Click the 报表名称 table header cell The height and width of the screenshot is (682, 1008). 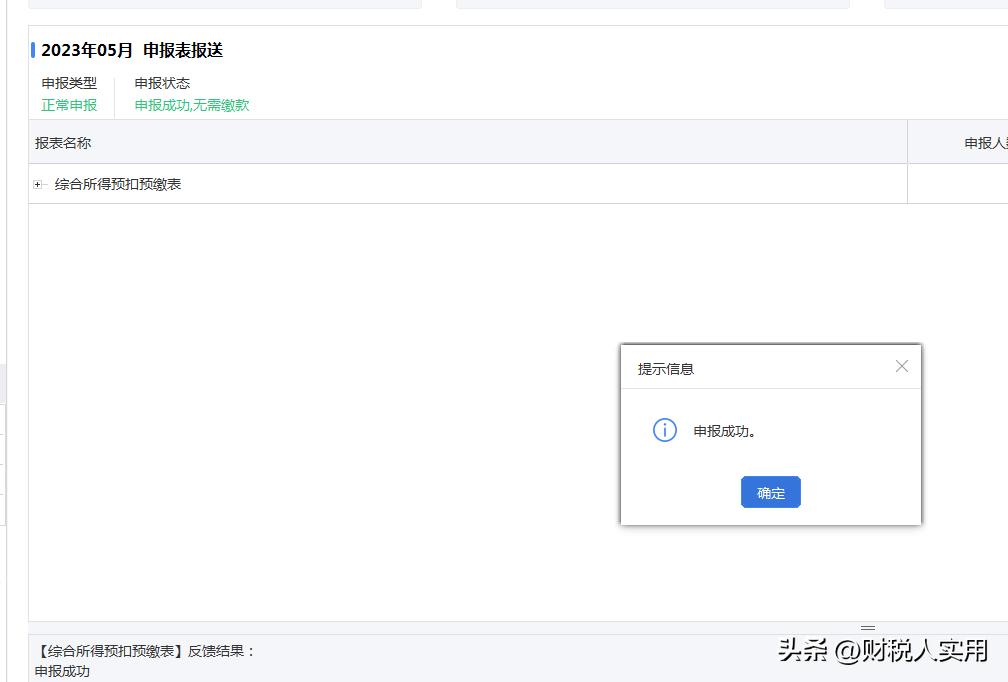(x=60, y=142)
